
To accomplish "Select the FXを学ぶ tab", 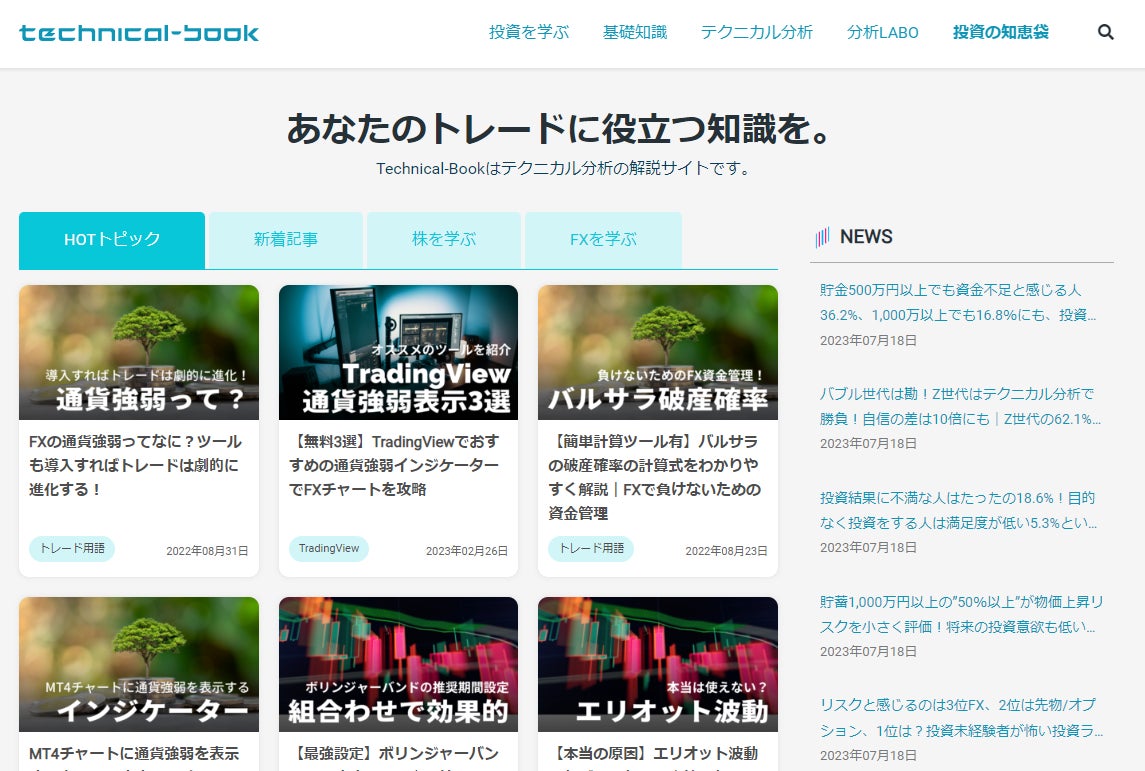I will tap(603, 240).
